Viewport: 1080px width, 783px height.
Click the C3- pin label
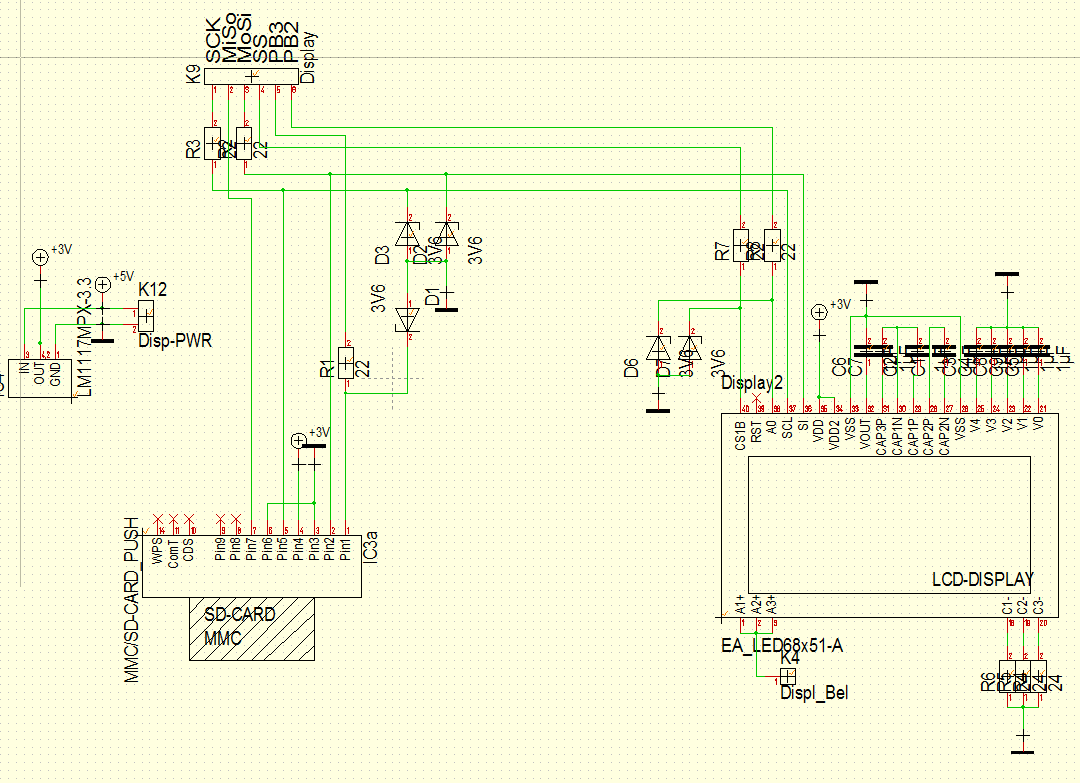pyautogui.click(x=1038, y=606)
